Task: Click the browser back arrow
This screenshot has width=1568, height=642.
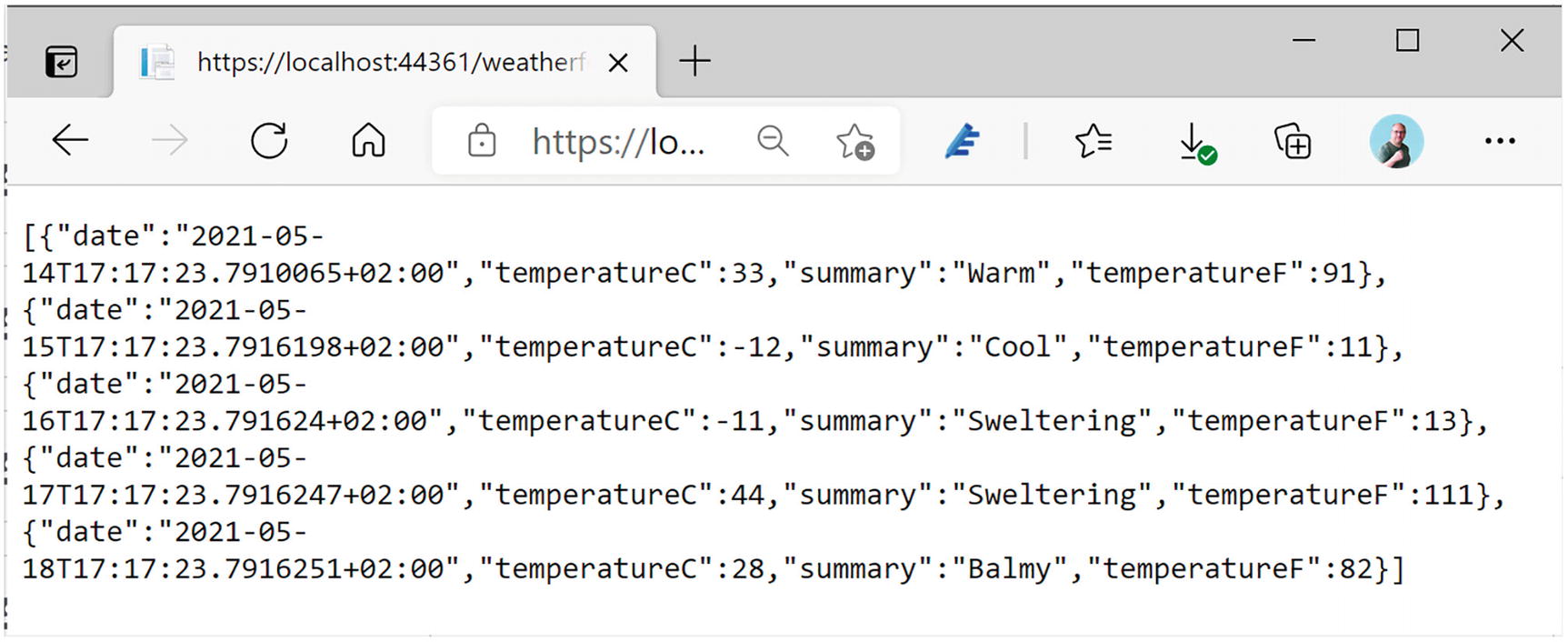Action: (x=70, y=141)
